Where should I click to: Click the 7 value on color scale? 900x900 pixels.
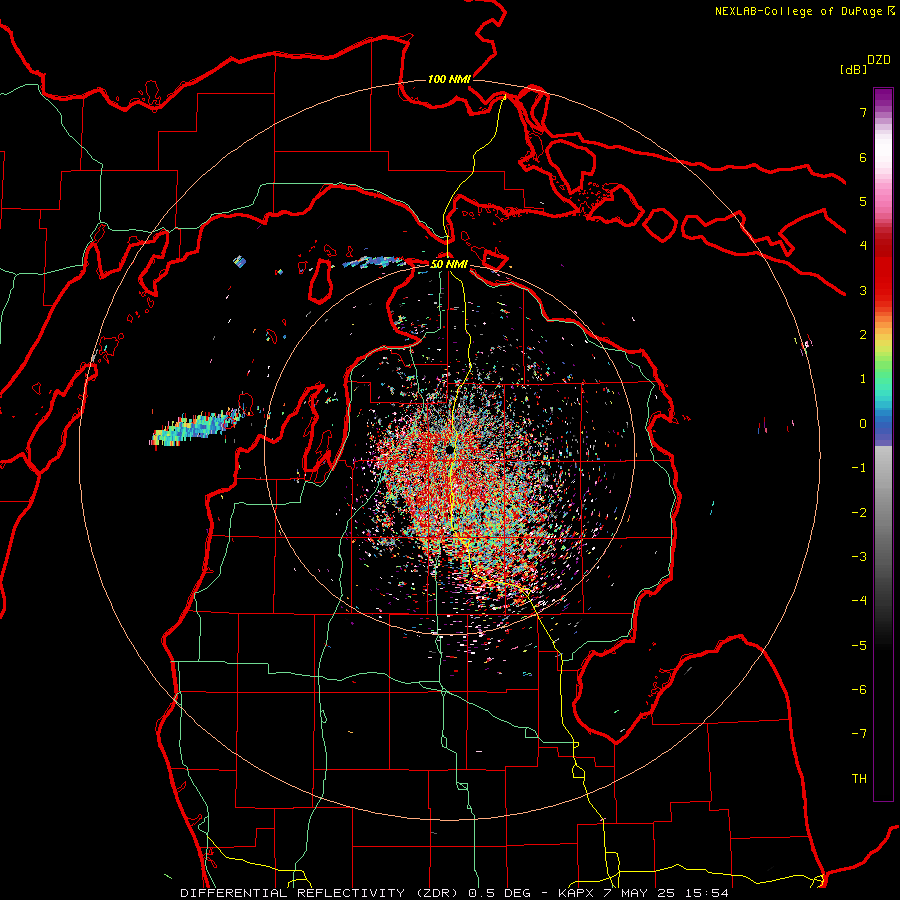(863, 112)
